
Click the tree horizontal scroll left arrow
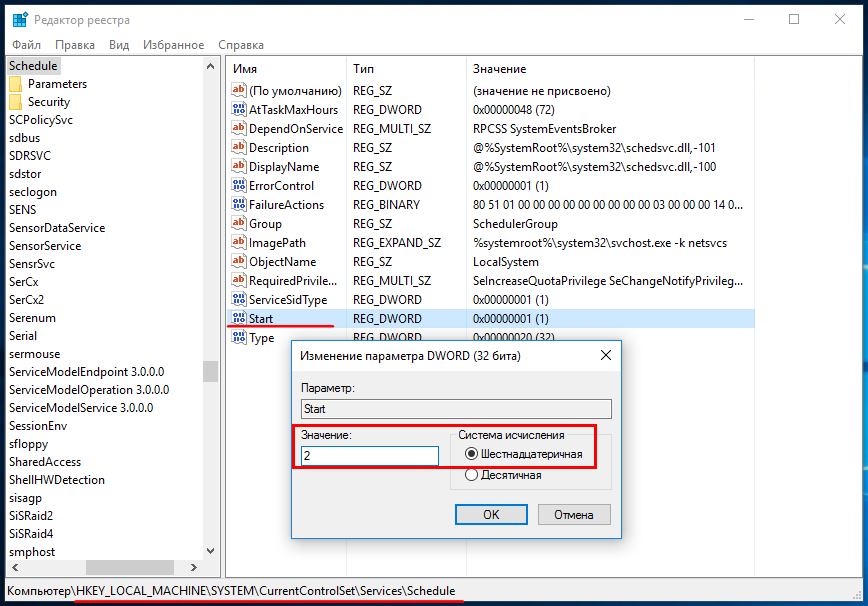(x=16, y=567)
